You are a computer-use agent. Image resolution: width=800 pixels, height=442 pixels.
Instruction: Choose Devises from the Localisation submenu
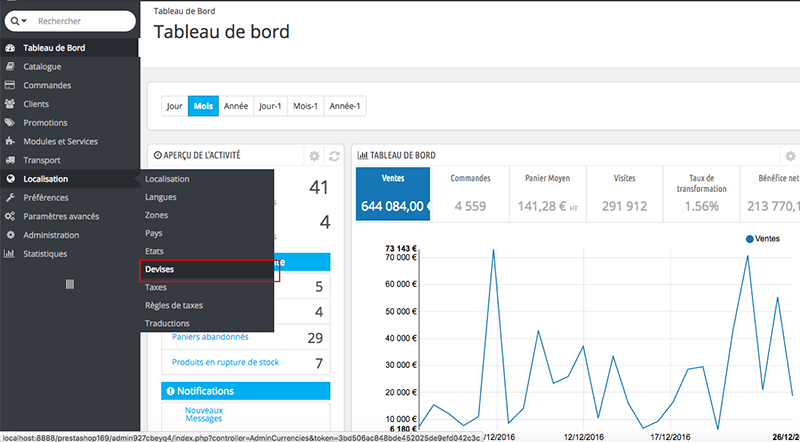pyautogui.click(x=161, y=270)
